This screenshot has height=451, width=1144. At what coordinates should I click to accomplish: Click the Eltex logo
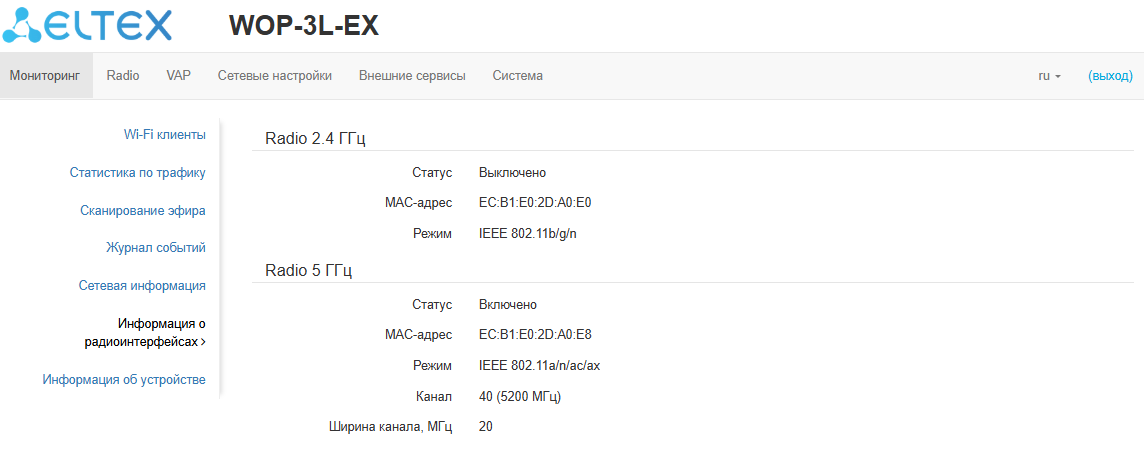pos(87,25)
